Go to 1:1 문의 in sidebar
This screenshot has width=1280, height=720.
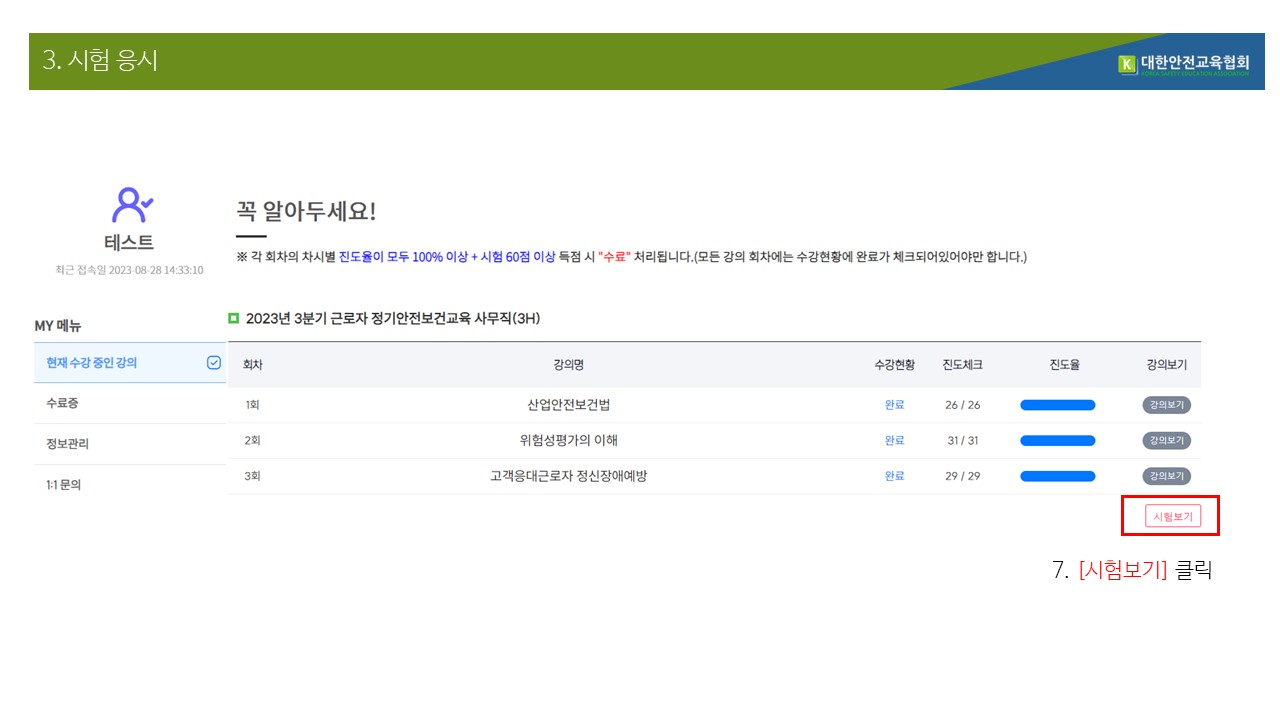click(x=64, y=485)
